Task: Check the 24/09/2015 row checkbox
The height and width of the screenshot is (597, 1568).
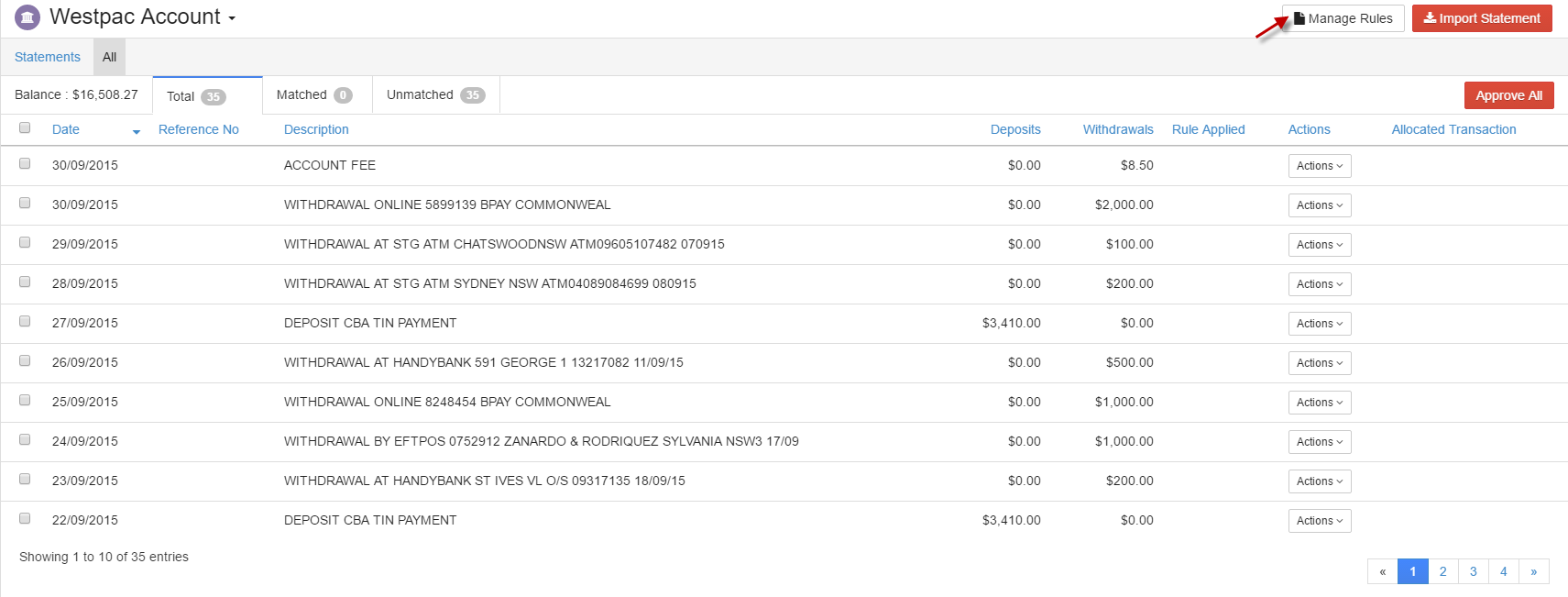Action: [25, 440]
